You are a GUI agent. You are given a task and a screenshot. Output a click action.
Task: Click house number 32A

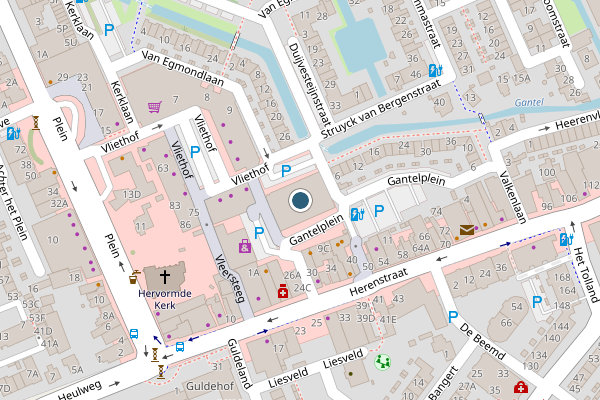pos(59,204)
